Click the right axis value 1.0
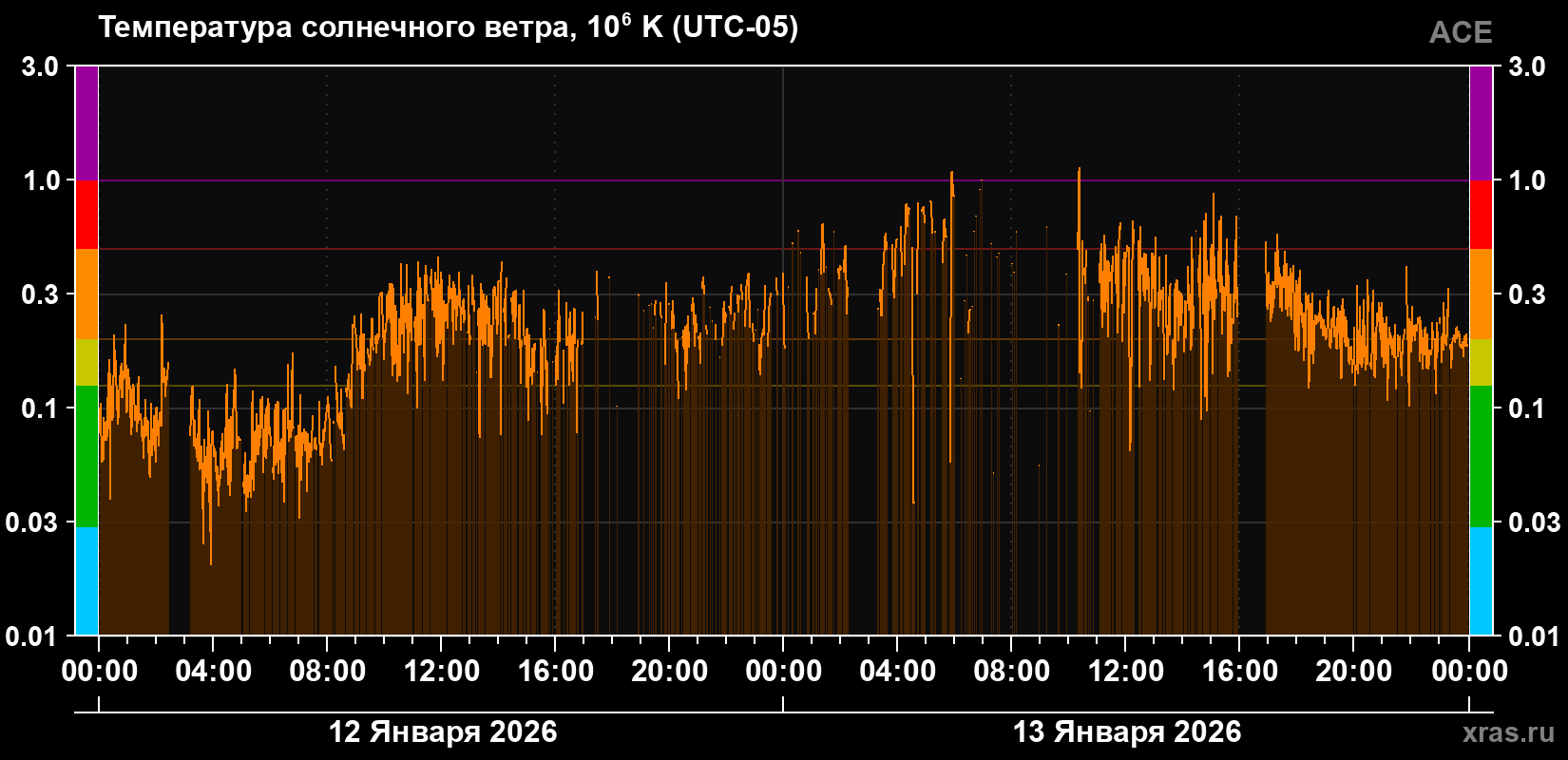The width and height of the screenshot is (1568, 760). pos(1527,180)
